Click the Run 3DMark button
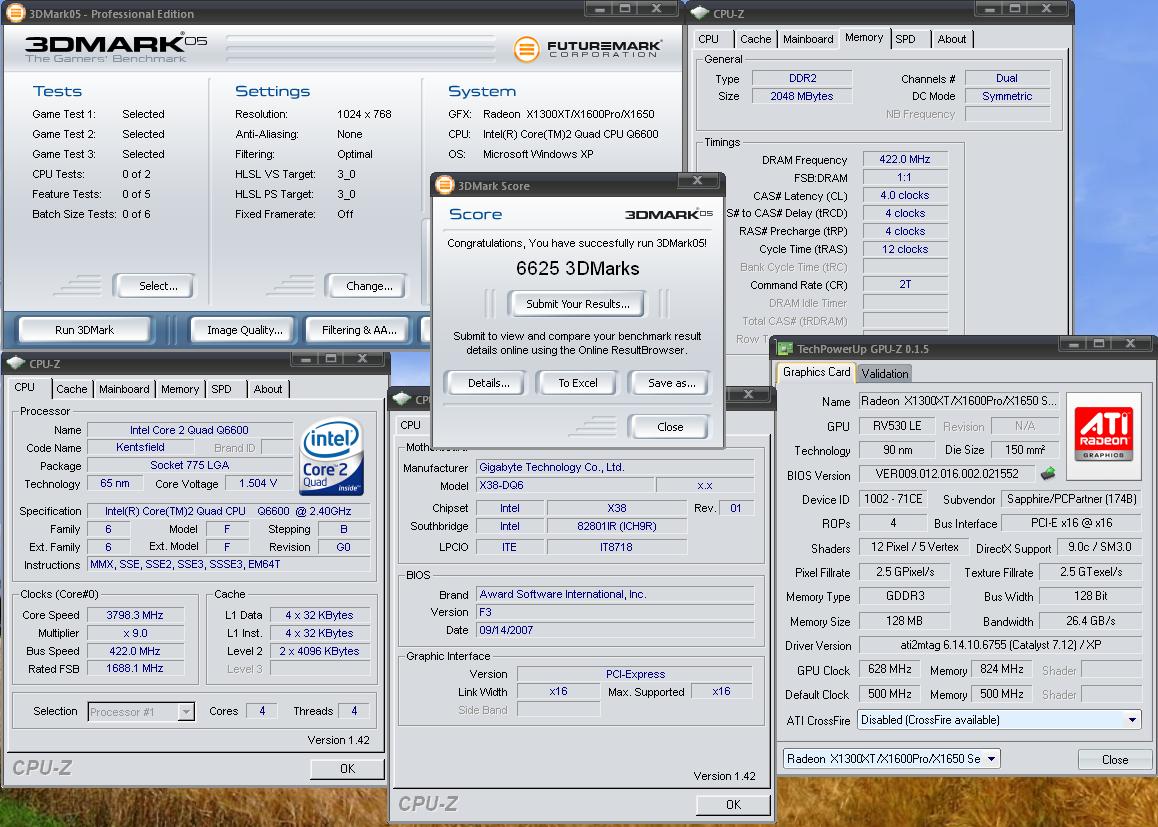Viewport: 1158px width, 827px height. (x=84, y=330)
